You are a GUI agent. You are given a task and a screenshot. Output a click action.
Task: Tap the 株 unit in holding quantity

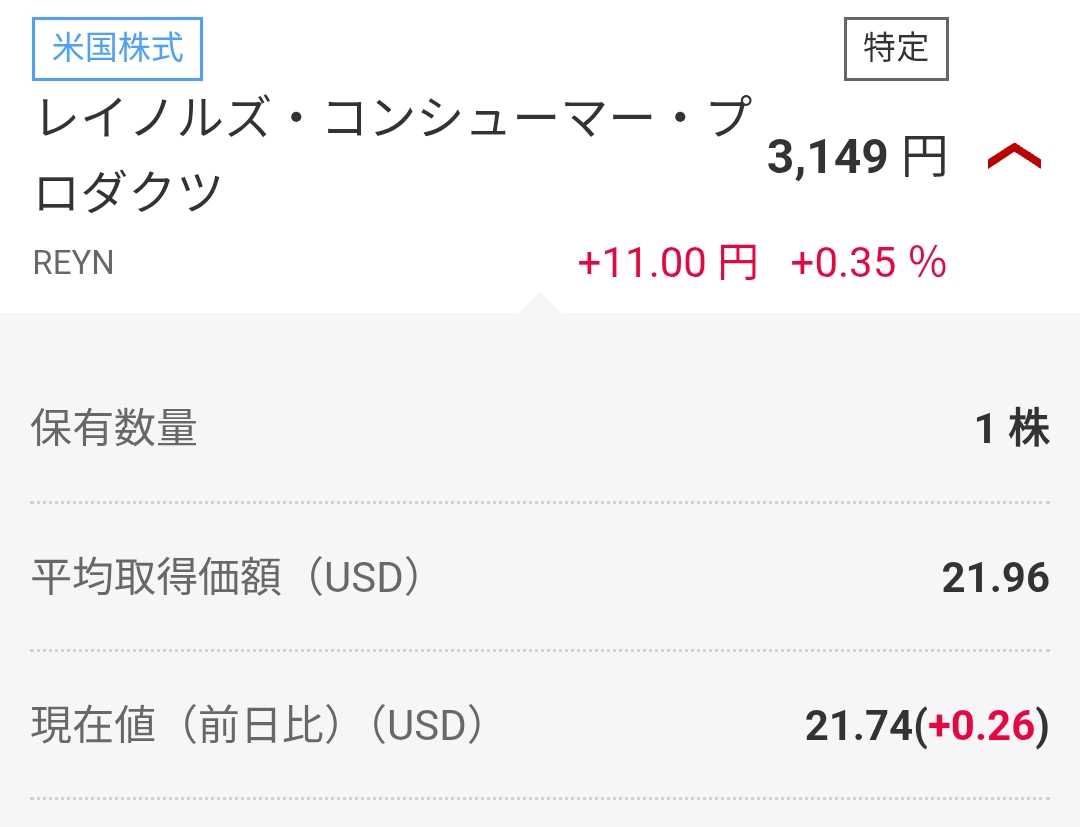(1029, 429)
